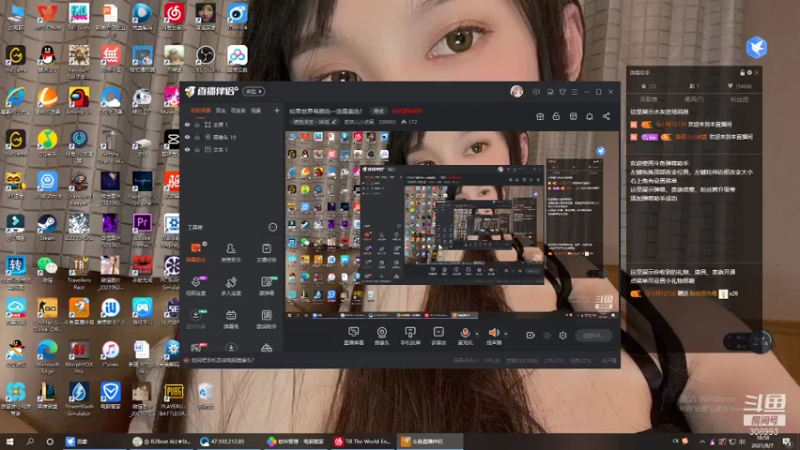The height and width of the screenshot is (450, 800).
Task: Switch to the R2Beat taskbar window
Action: [x=162, y=441]
